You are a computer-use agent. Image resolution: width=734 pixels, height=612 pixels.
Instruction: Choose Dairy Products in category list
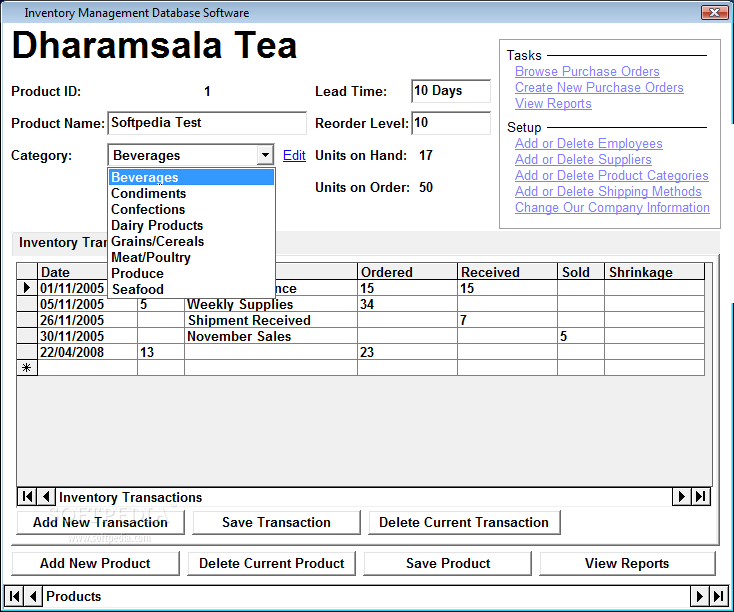pos(191,225)
